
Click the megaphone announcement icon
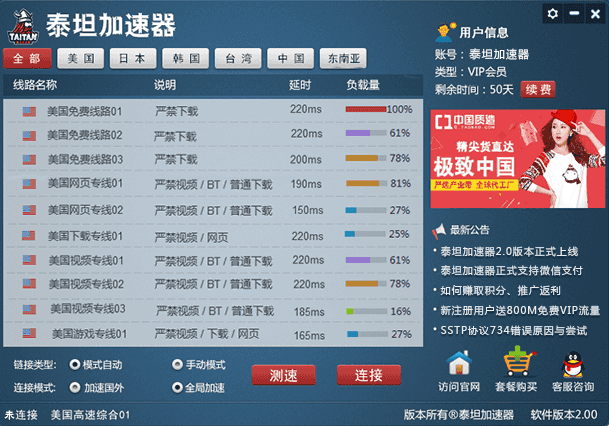(x=439, y=231)
